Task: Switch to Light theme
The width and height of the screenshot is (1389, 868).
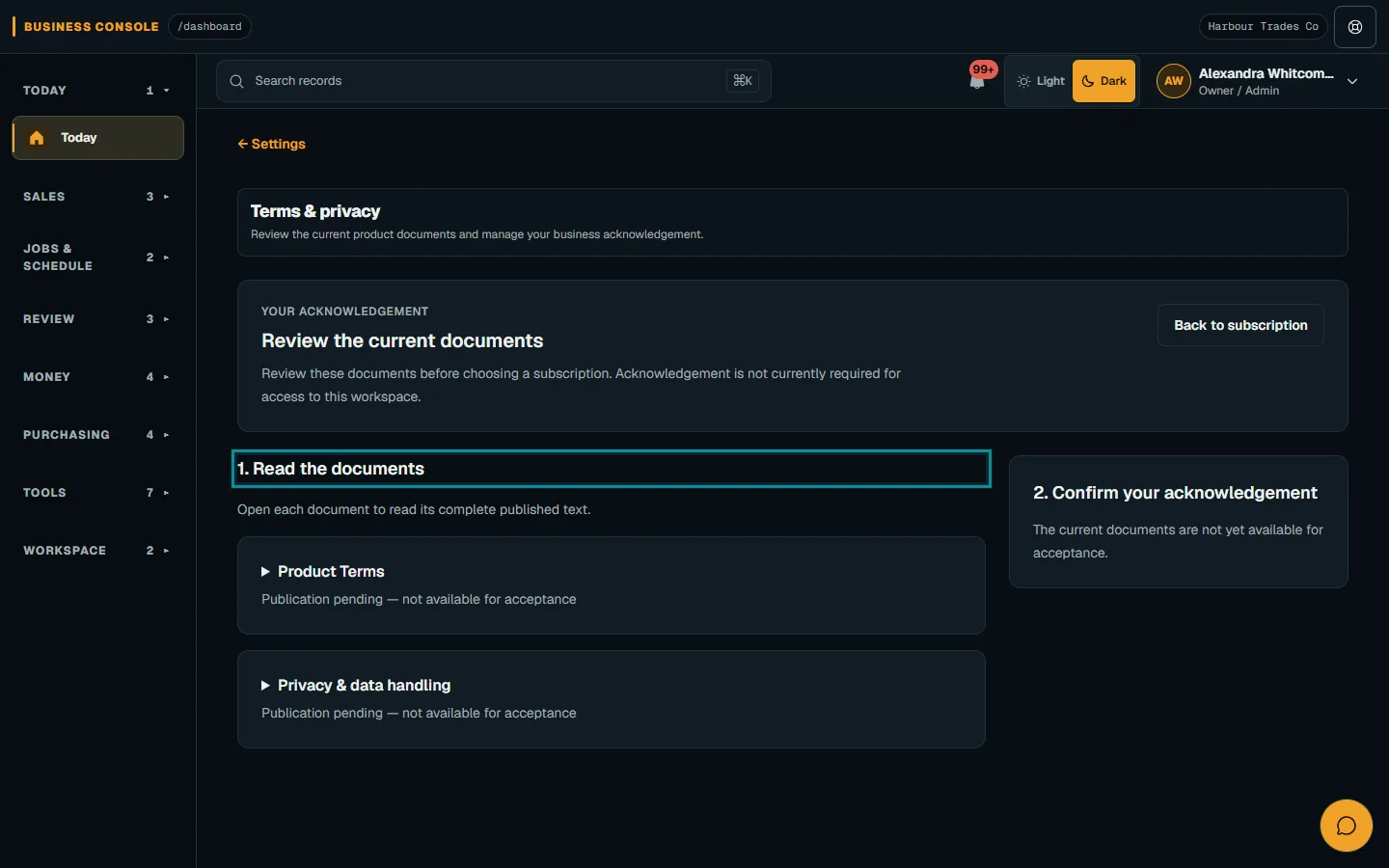Action: click(x=1040, y=81)
